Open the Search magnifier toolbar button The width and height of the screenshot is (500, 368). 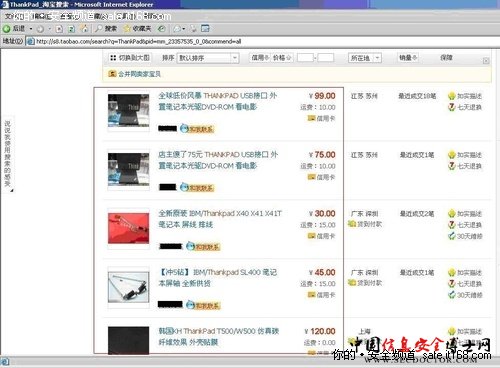tap(106, 29)
